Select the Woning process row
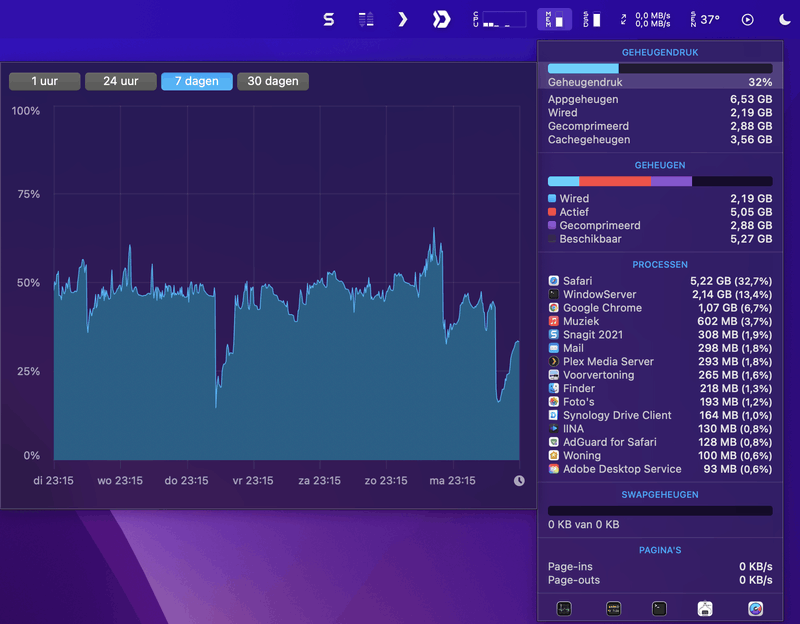This screenshot has height=624, width=800. [660, 456]
